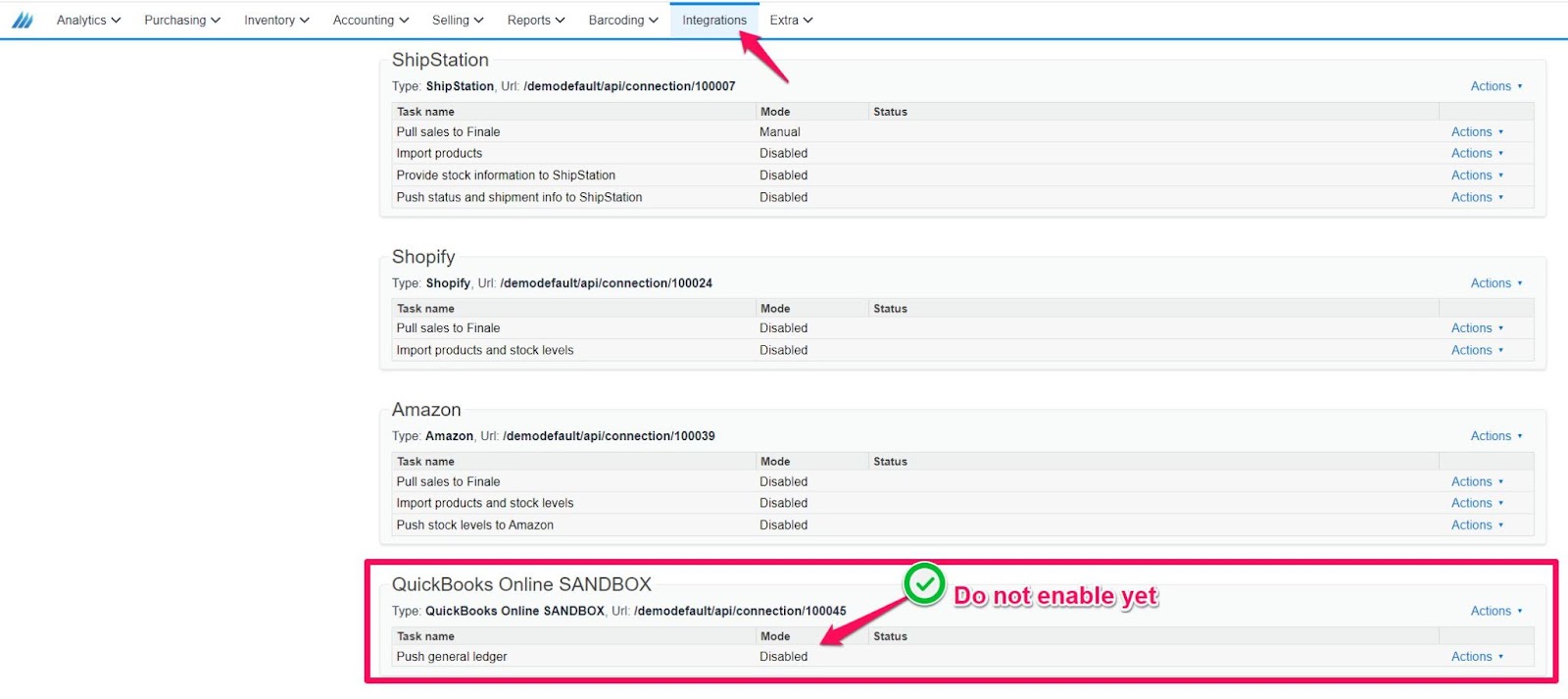Screen dimensions: 1568x699
Task: Click QuickBooks URL /demodefault/api/connection/100045
Action: pyautogui.click(x=740, y=611)
